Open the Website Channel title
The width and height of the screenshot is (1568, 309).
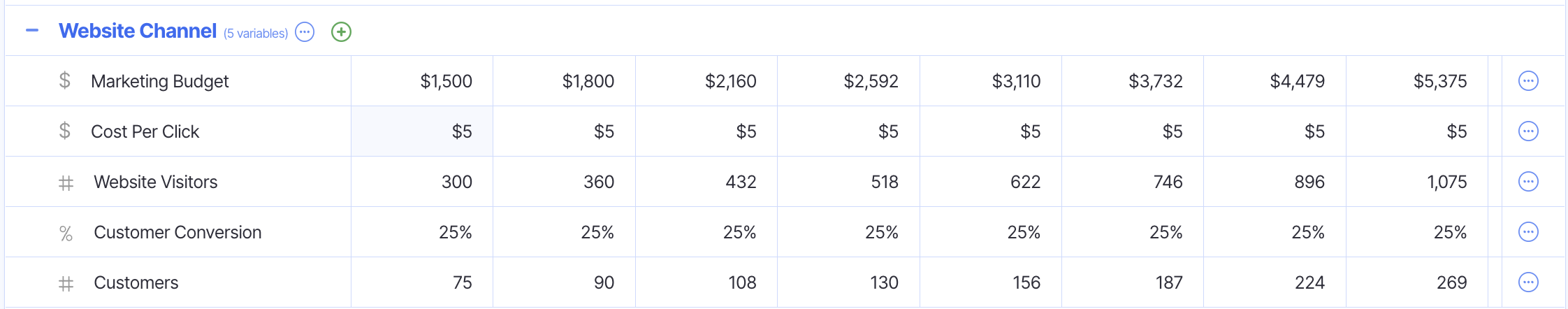pyautogui.click(x=138, y=31)
